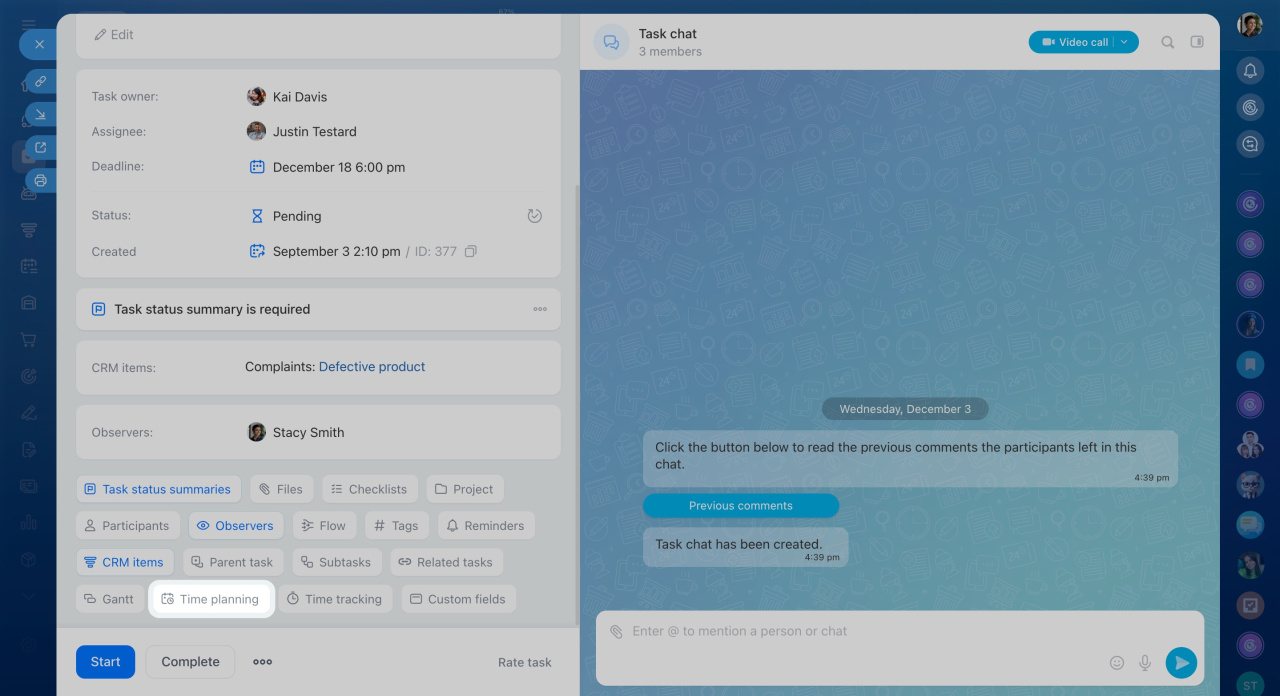Open the notifications bell in right sidebar

pyautogui.click(x=1249, y=70)
